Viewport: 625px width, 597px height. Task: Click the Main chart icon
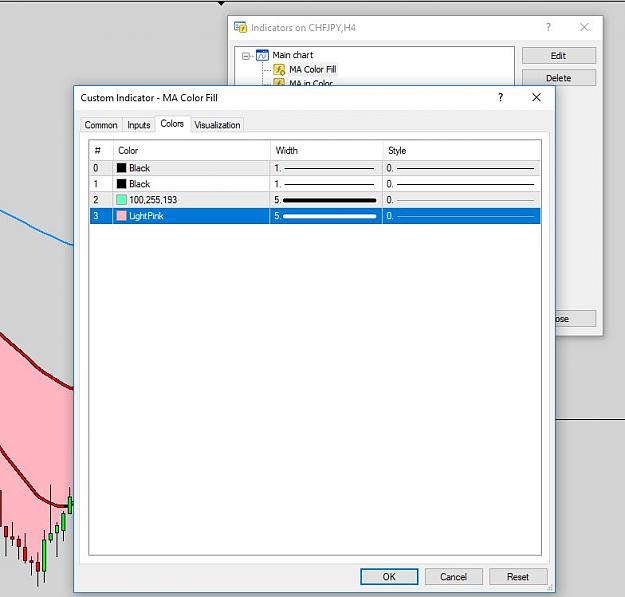point(262,55)
